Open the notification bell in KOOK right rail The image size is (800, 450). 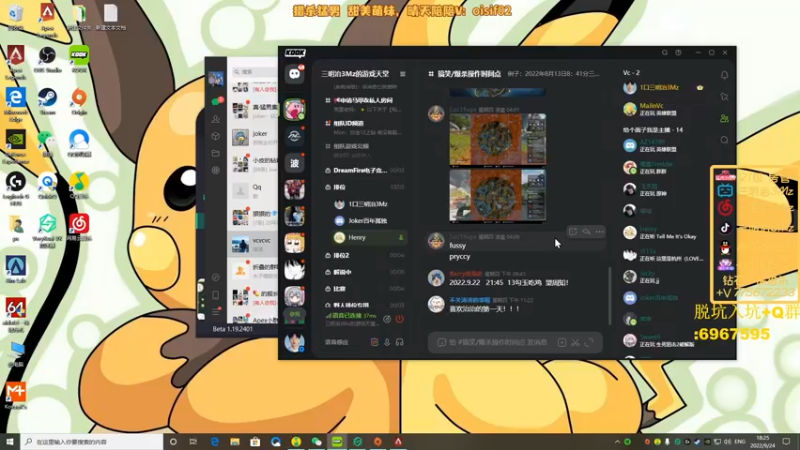724,75
